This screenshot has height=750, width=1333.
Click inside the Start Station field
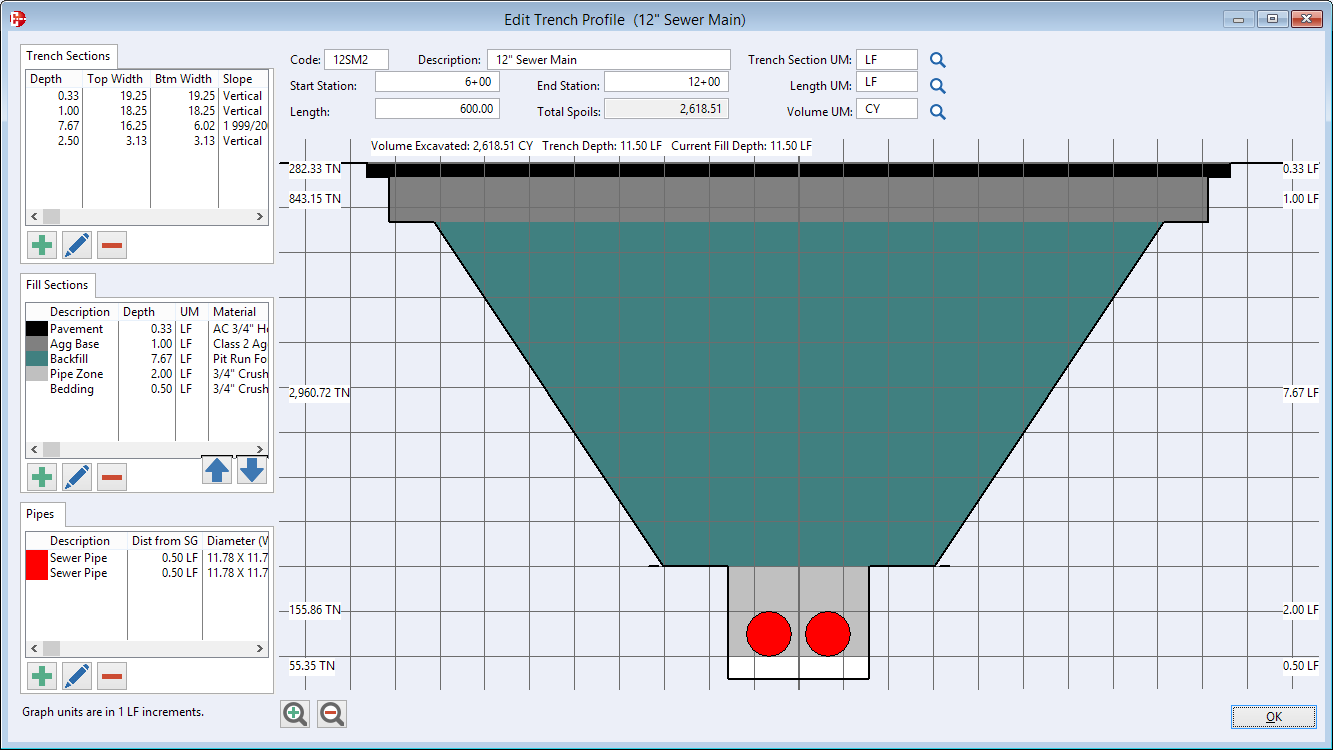[x=437, y=81]
